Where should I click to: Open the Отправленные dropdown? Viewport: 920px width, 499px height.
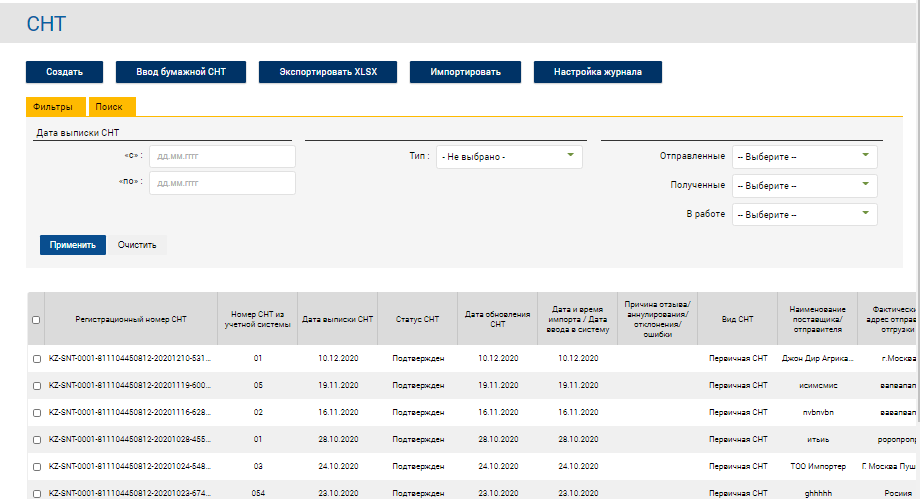click(804, 157)
